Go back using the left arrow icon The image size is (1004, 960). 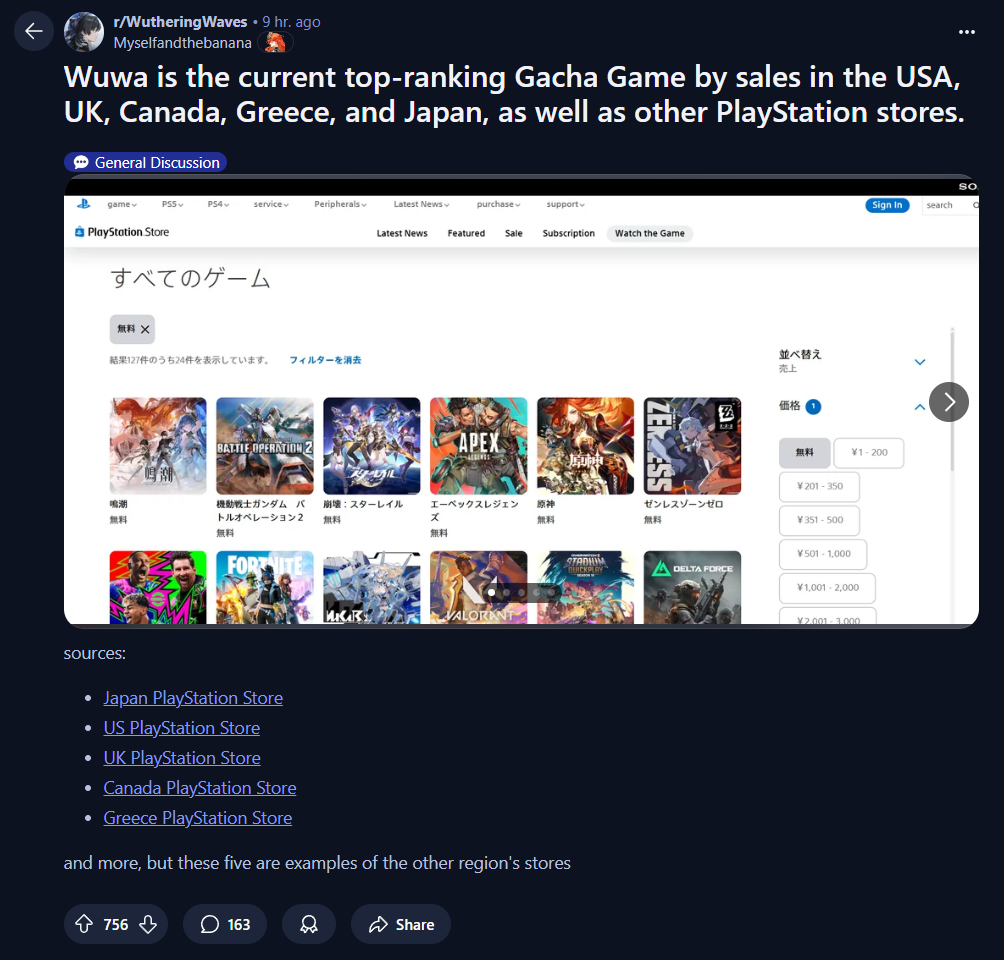click(x=33, y=31)
